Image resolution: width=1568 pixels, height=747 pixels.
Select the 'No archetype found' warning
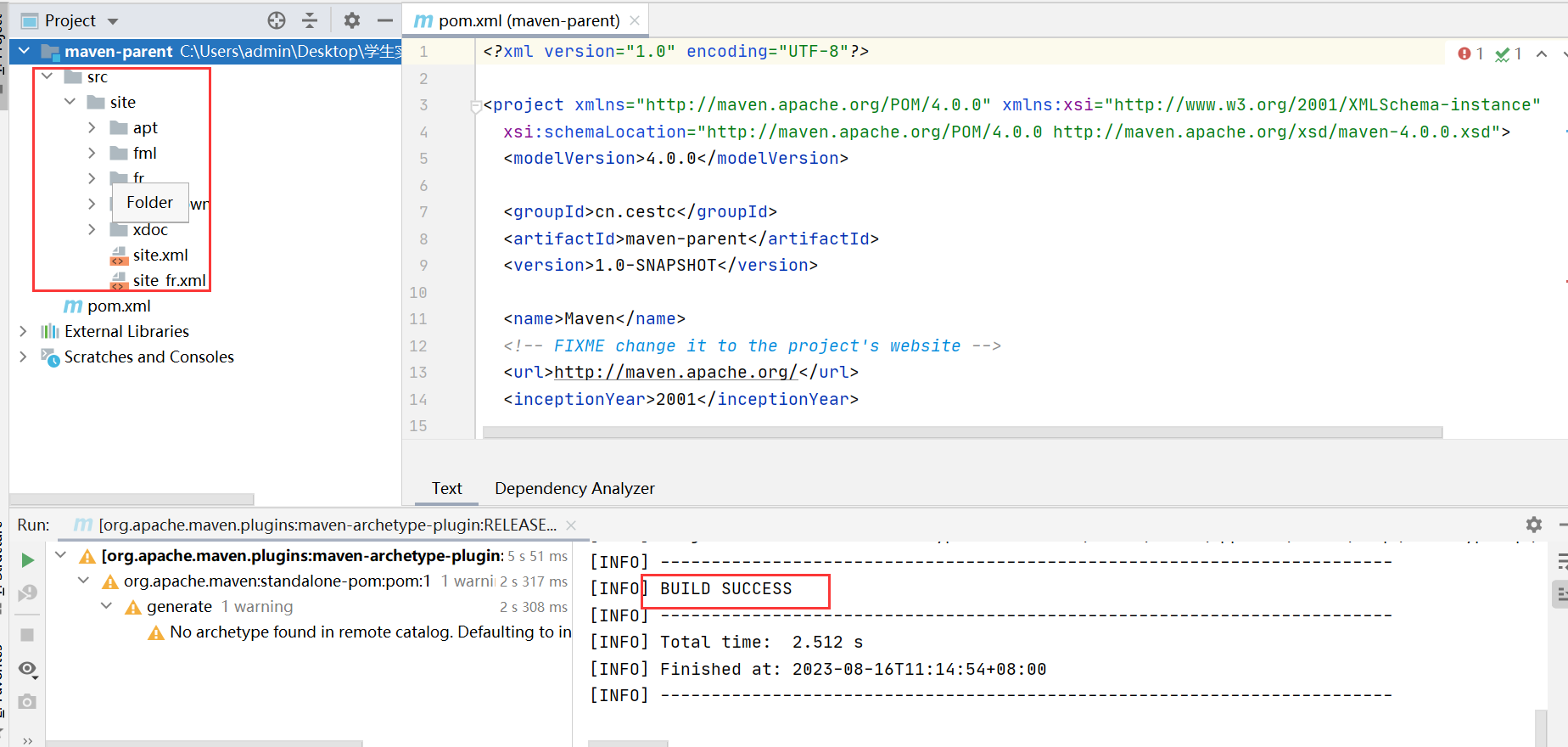(x=371, y=632)
